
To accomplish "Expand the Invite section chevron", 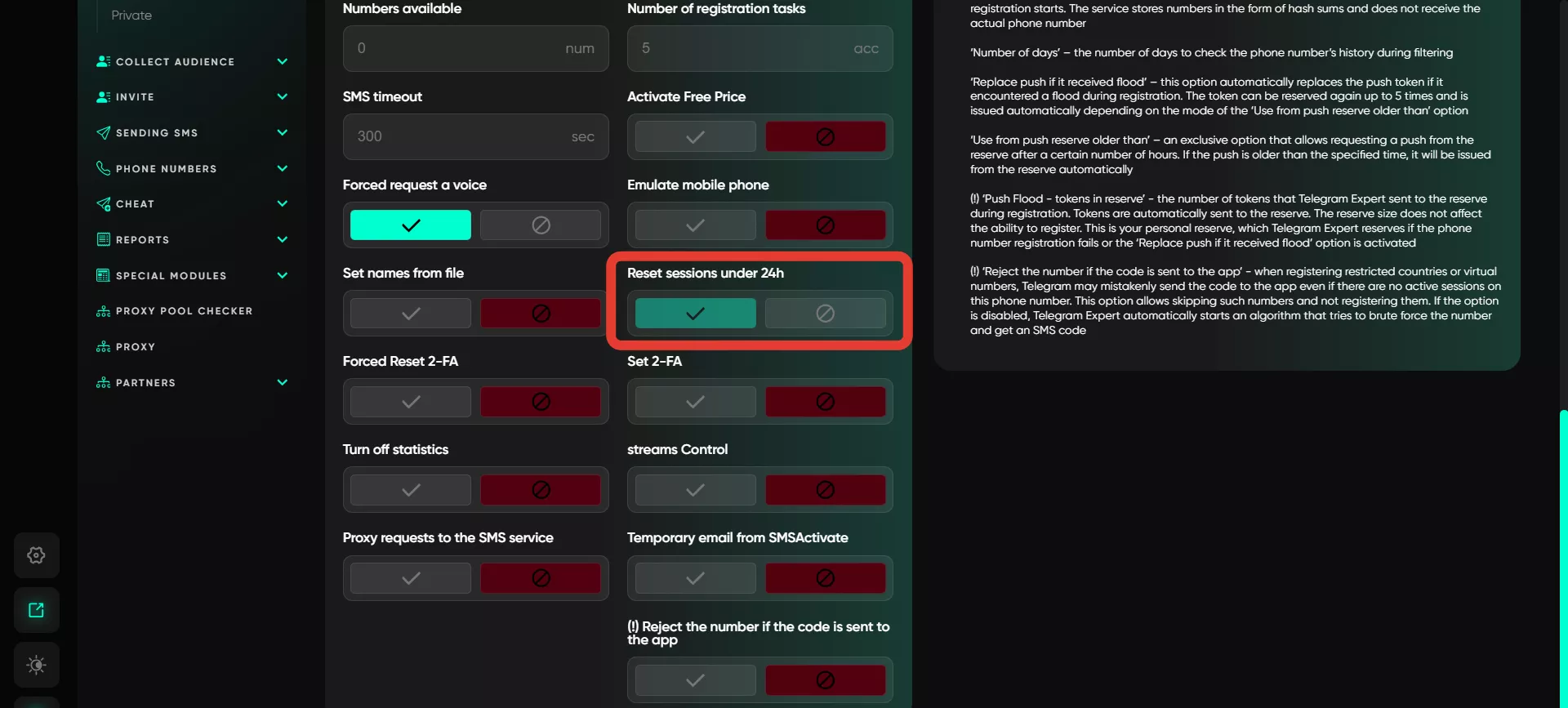I will coord(283,96).
